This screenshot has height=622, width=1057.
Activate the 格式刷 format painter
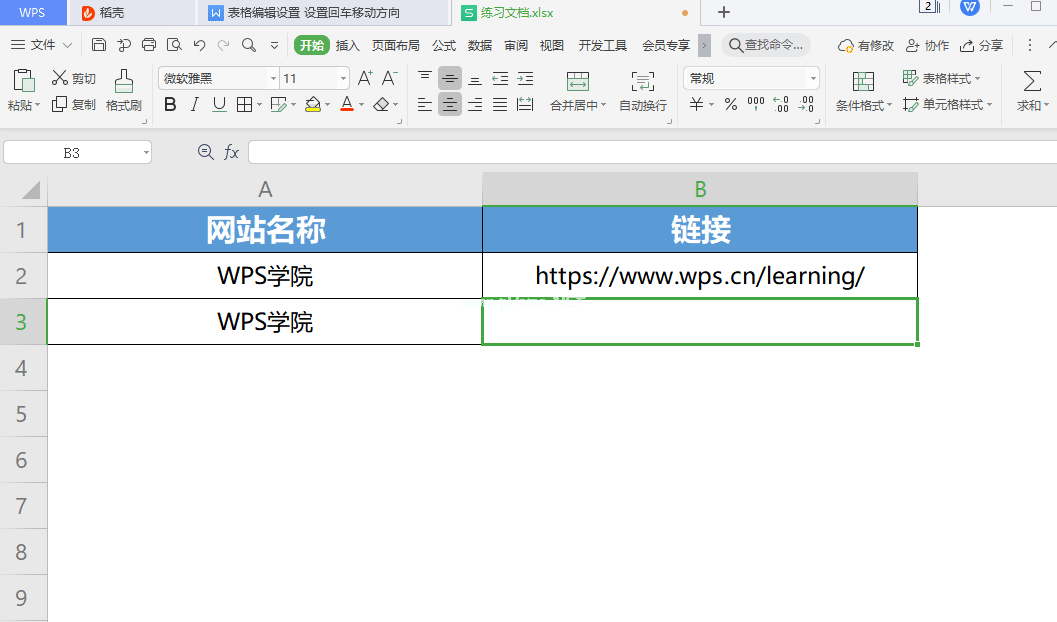[124, 90]
